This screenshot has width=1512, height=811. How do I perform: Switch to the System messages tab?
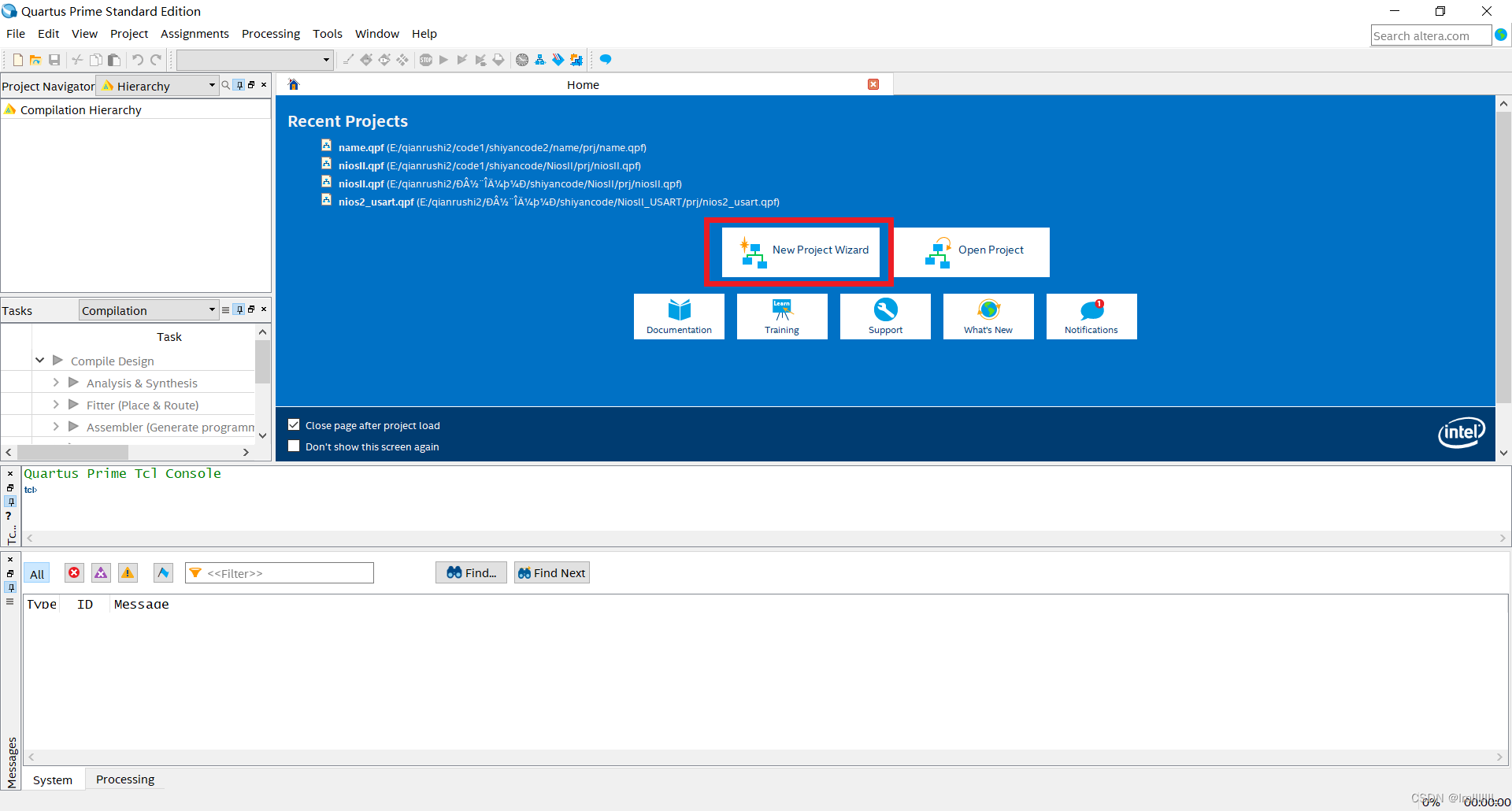(53, 780)
